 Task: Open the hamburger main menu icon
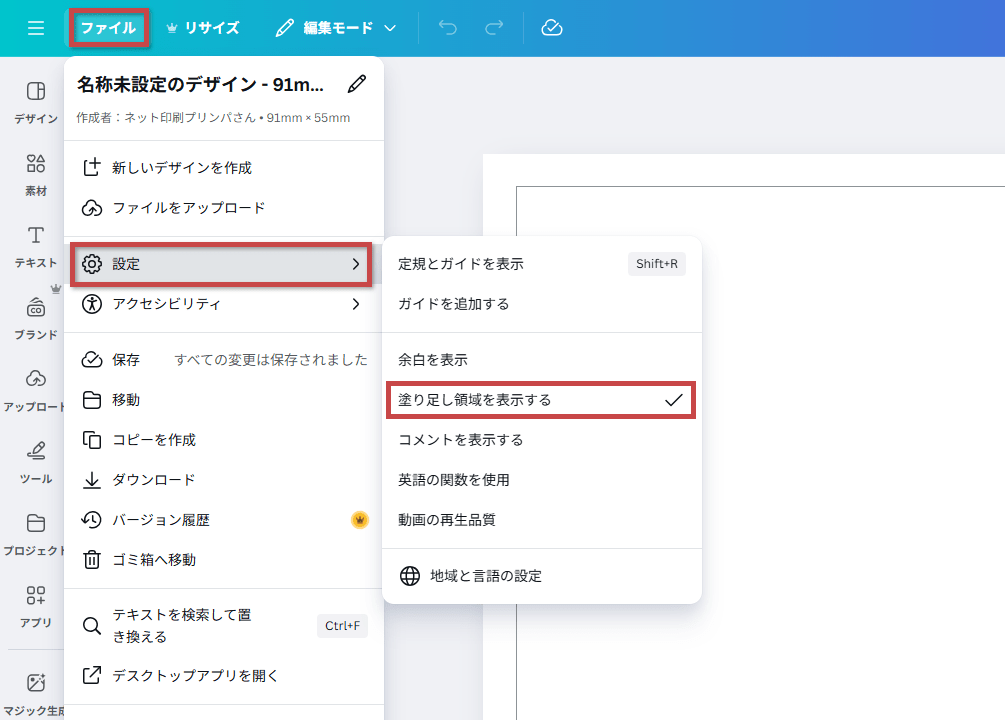pos(36,28)
